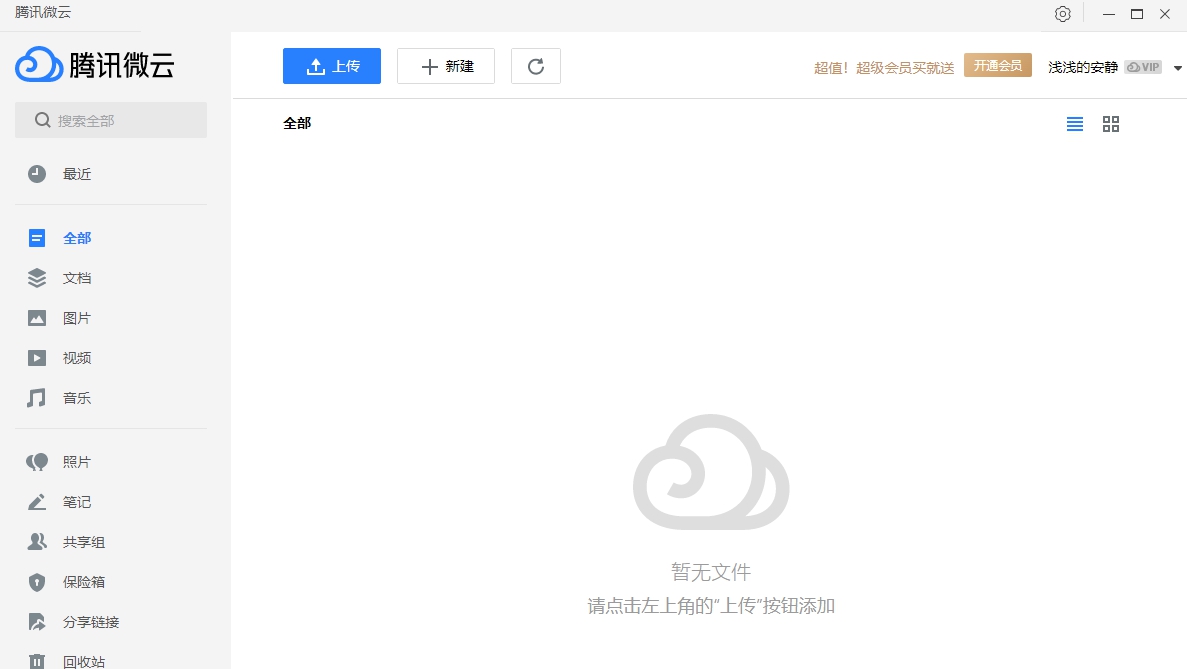Open the settings gear in title bar
The image size is (1187, 669).
1062,13
